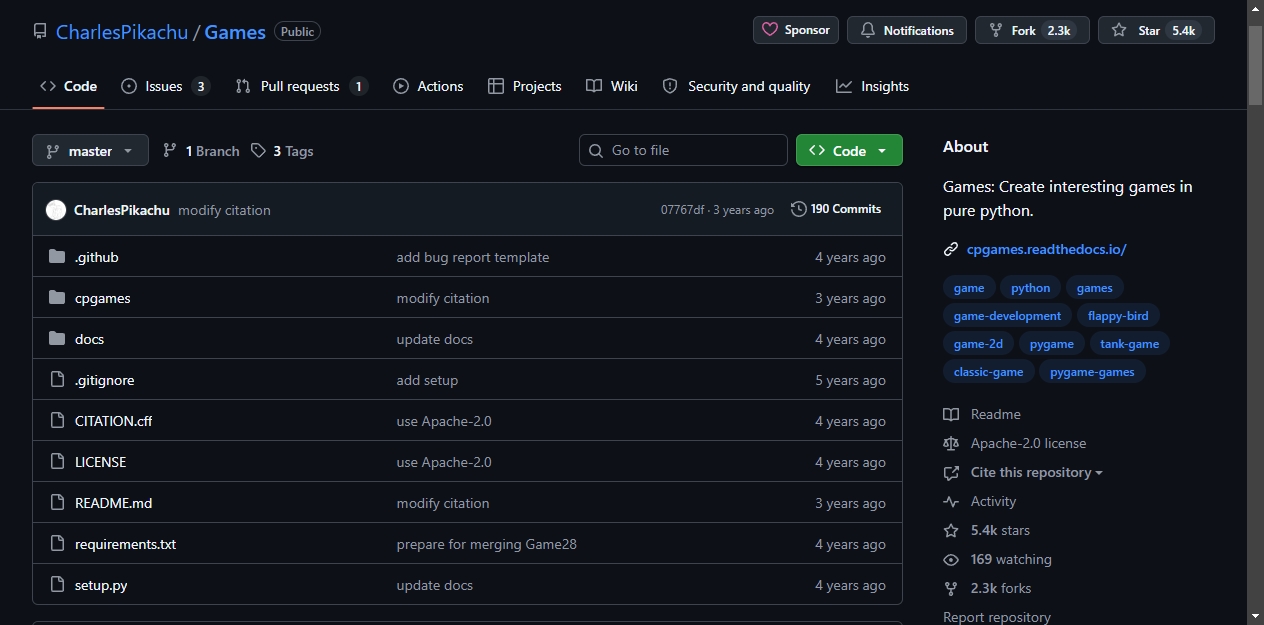Viewport: 1264px width, 625px height.
Task: Click the docs folder icon
Action: coord(56,339)
